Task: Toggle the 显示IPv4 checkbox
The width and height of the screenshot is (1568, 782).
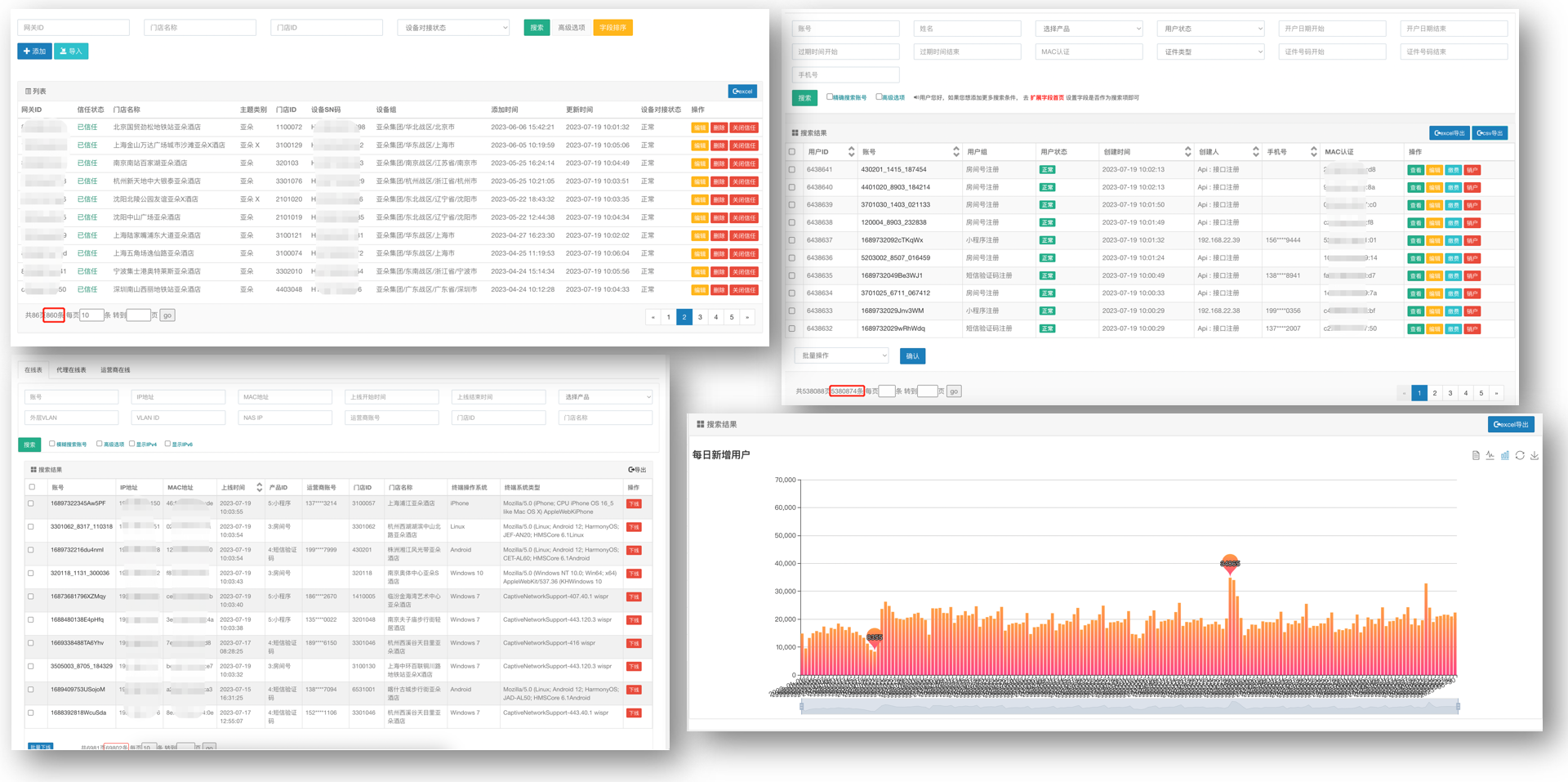Action: pyautogui.click(x=132, y=444)
